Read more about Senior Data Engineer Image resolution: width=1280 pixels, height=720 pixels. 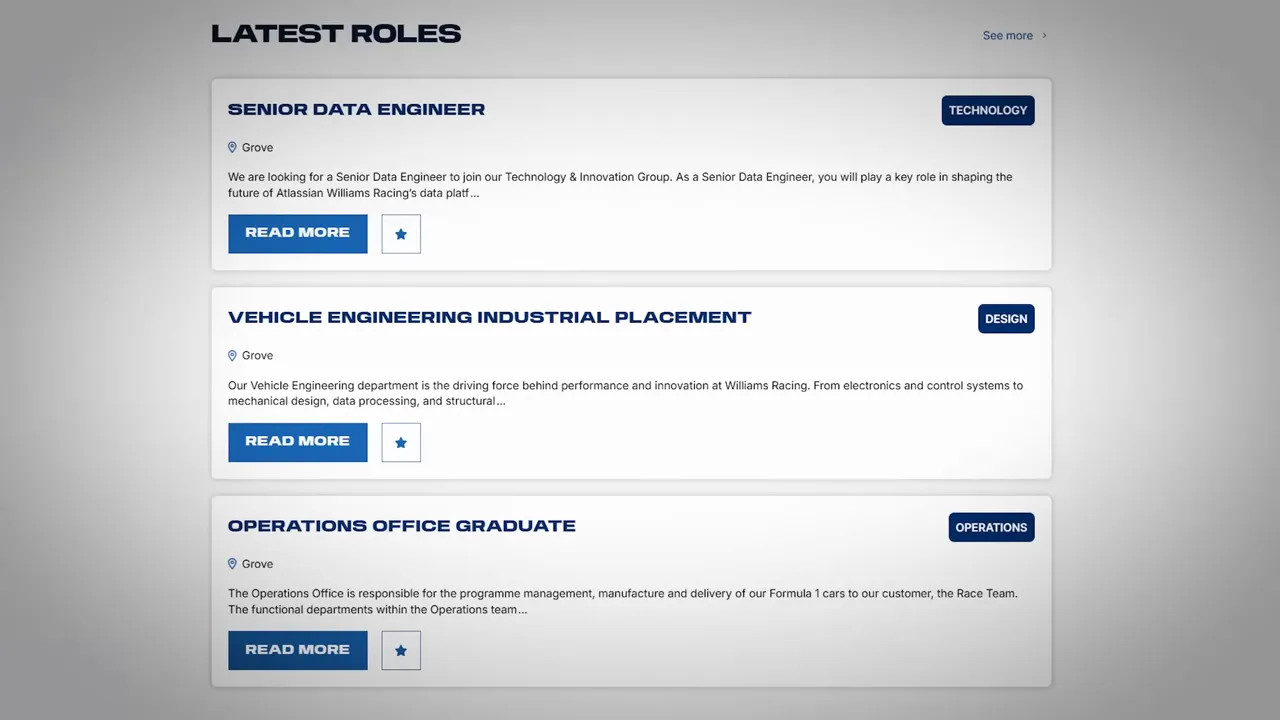coord(298,233)
